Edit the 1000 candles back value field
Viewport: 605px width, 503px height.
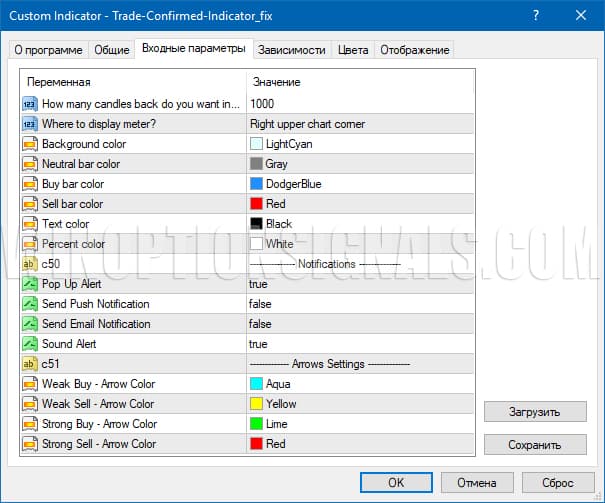[264, 104]
